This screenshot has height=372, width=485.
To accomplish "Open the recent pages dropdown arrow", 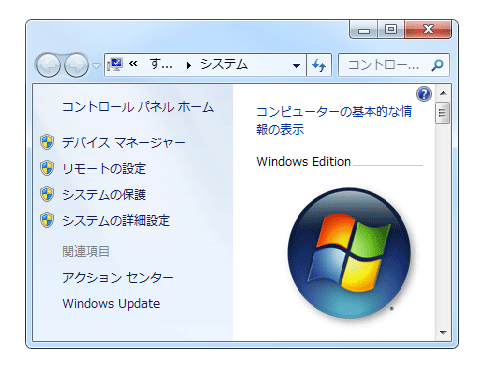I will point(96,66).
